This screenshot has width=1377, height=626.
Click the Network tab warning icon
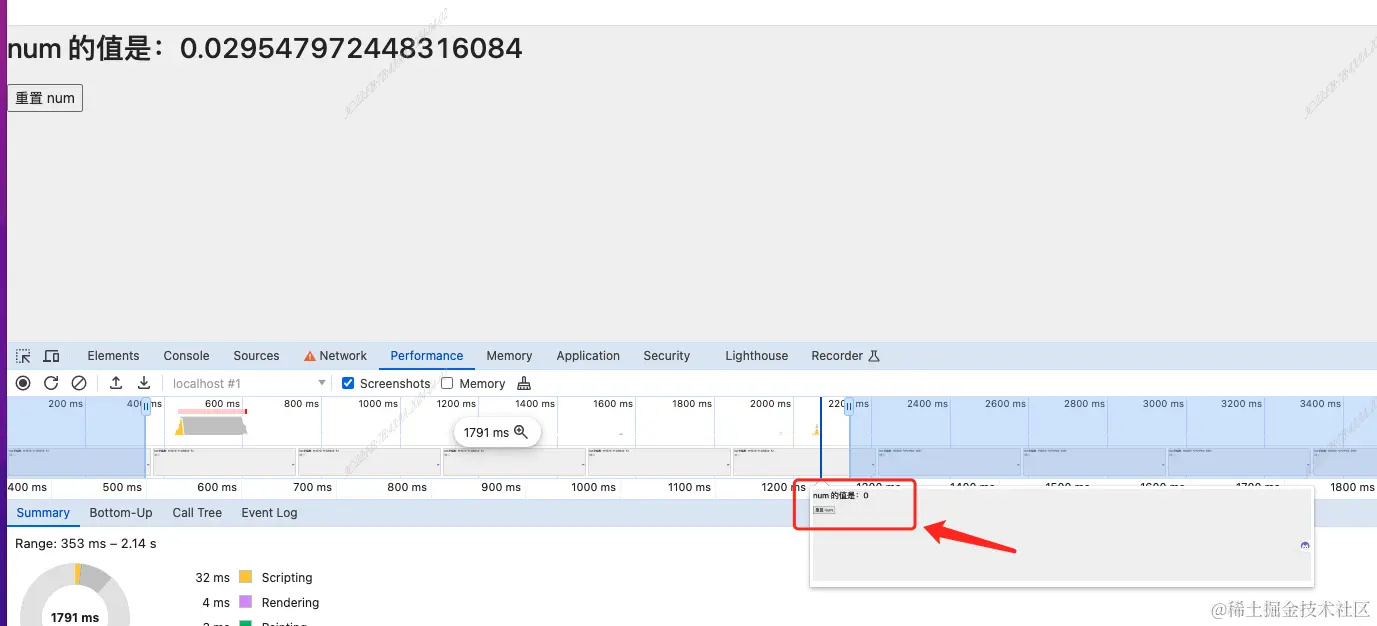coord(310,356)
